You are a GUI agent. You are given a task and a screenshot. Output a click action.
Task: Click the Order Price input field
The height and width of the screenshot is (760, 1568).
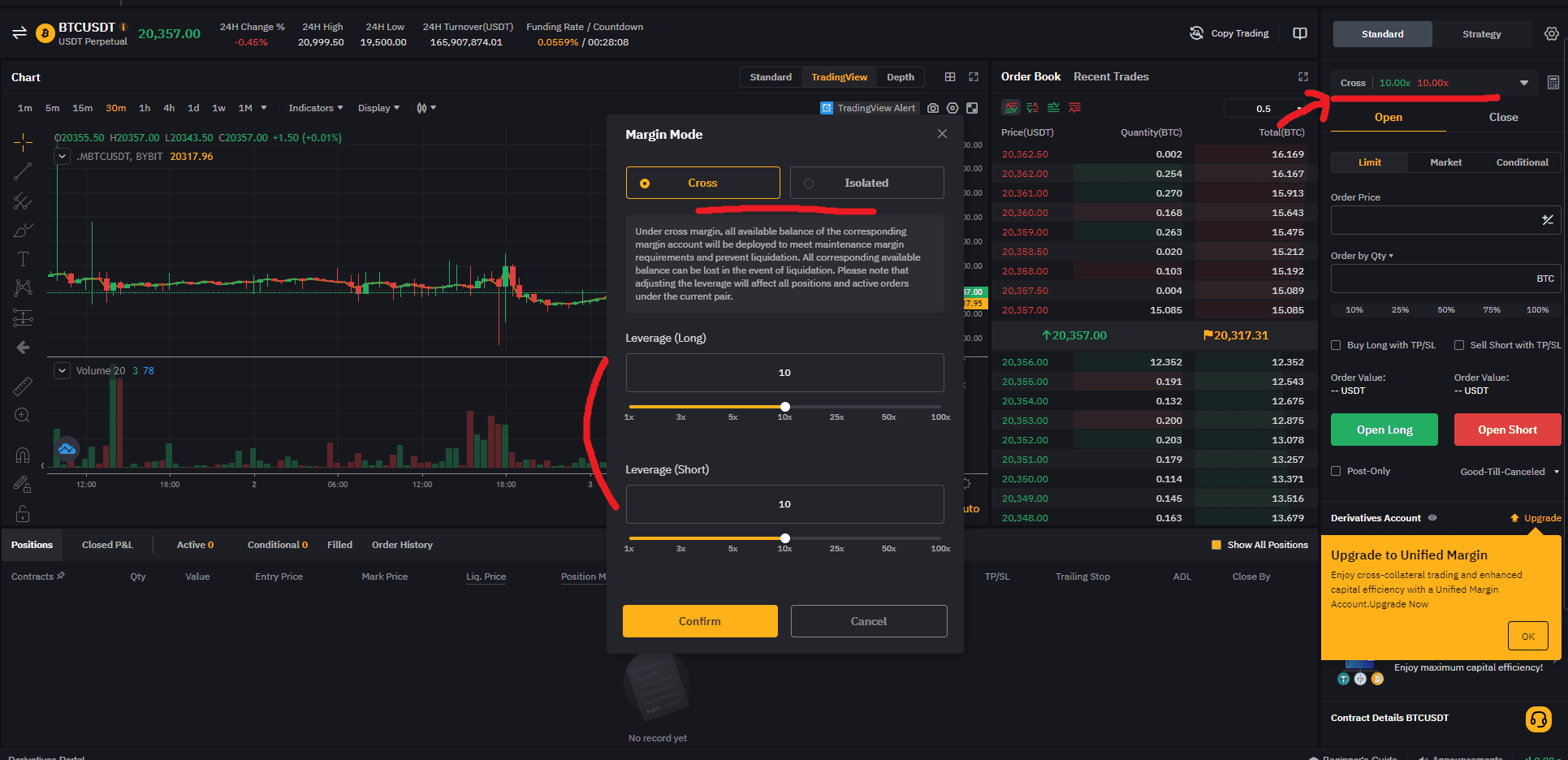(x=1433, y=220)
